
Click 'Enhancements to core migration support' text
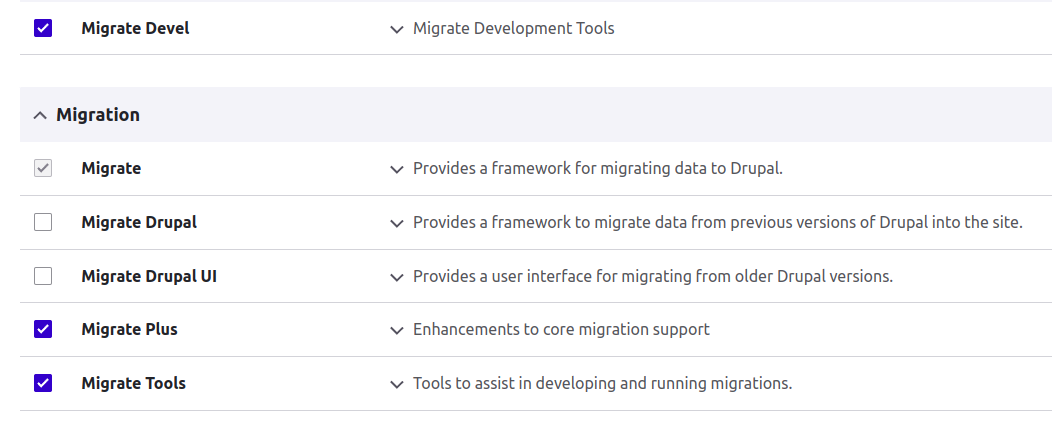click(x=562, y=329)
